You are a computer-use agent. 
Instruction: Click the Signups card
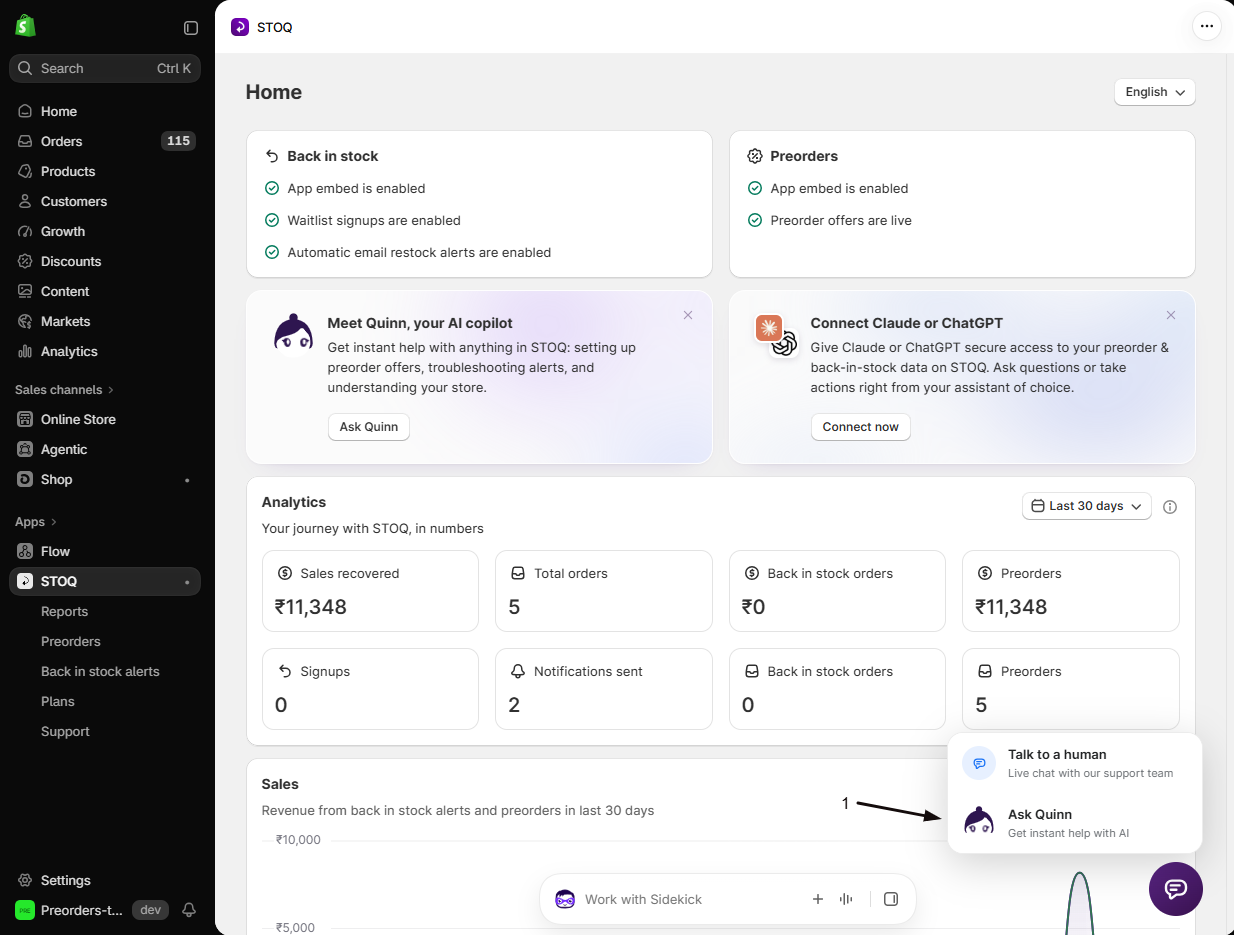tap(370, 689)
